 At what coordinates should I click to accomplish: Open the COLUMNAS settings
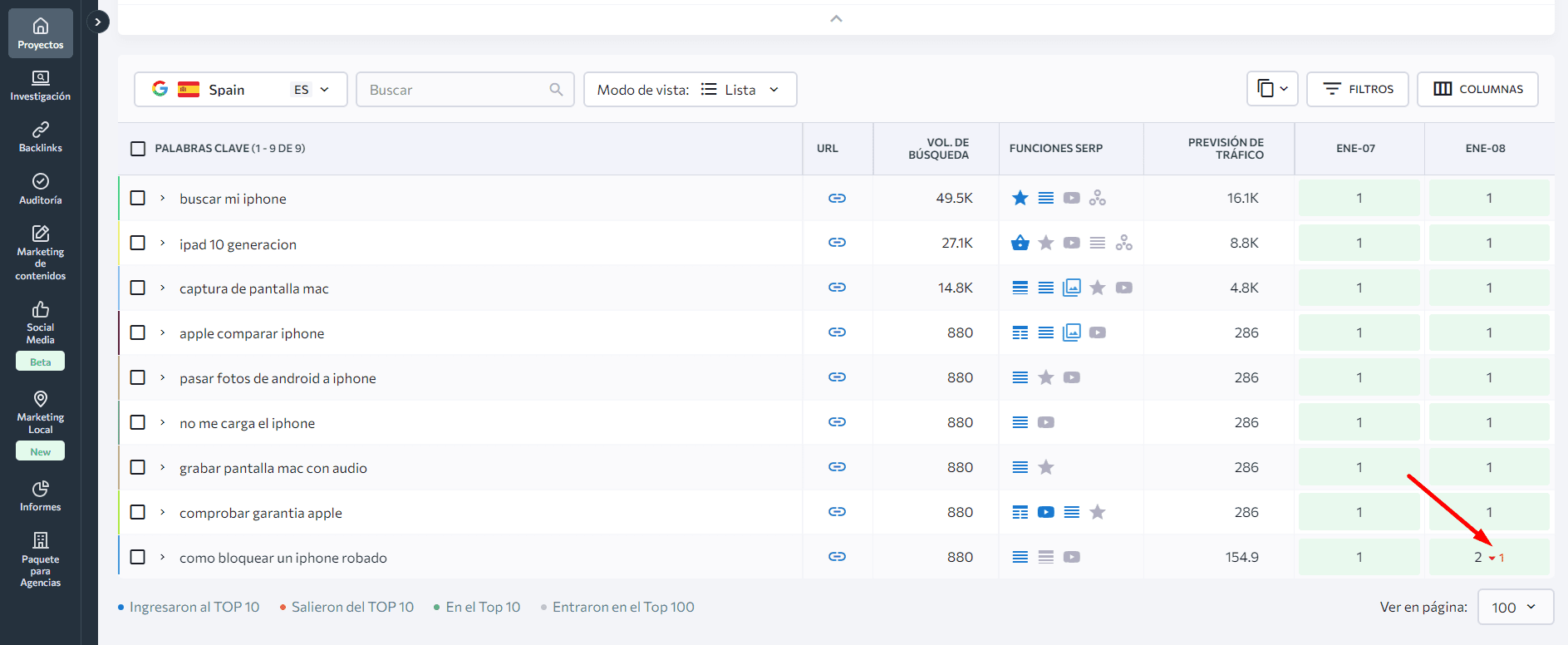1478,89
